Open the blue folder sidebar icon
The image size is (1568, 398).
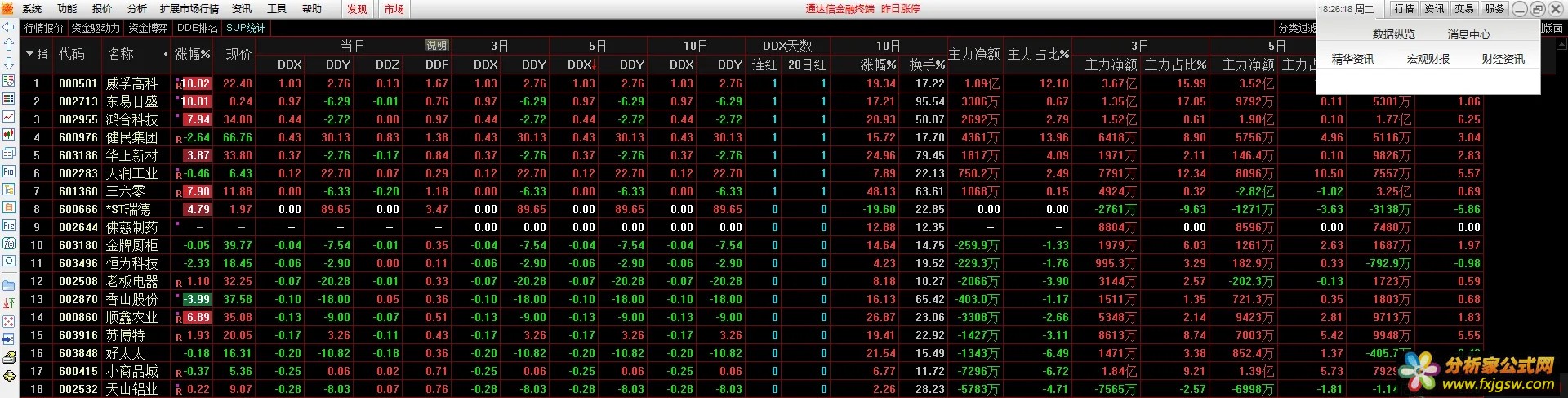coord(9,286)
